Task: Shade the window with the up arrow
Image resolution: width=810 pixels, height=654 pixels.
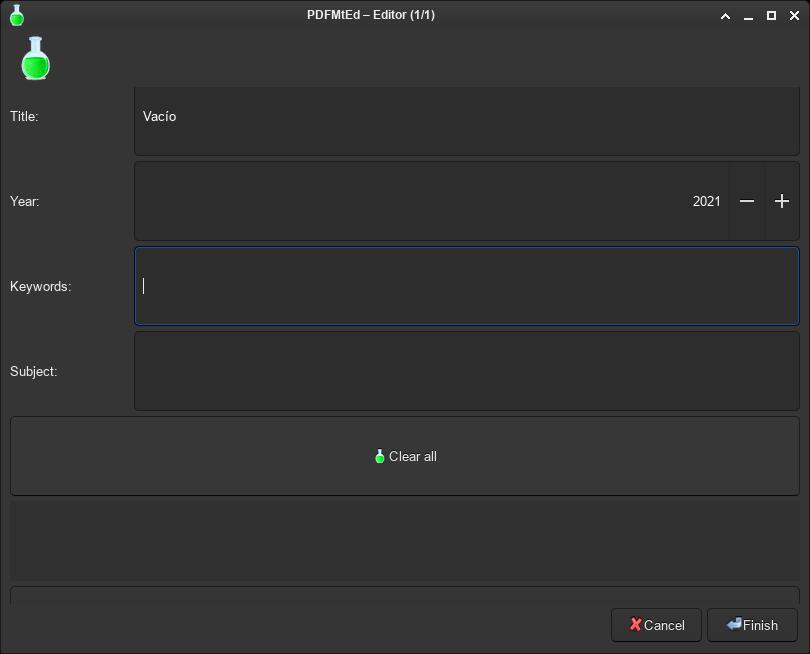Action: pyautogui.click(x=725, y=16)
